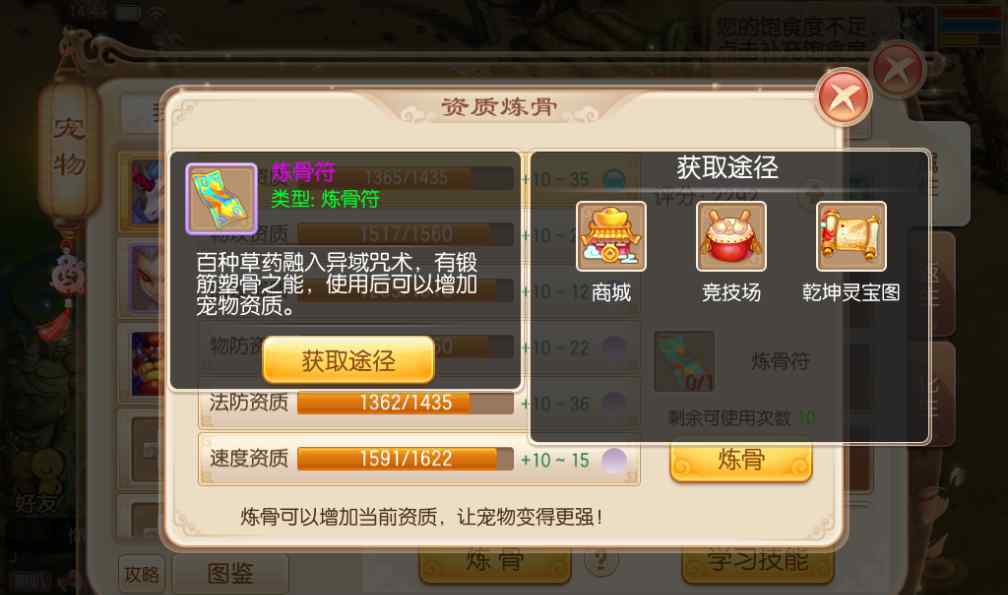Viewport: 1008px width, 595px height.
Task: Click the 学习技能 button at the bottom
Action: (758, 561)
